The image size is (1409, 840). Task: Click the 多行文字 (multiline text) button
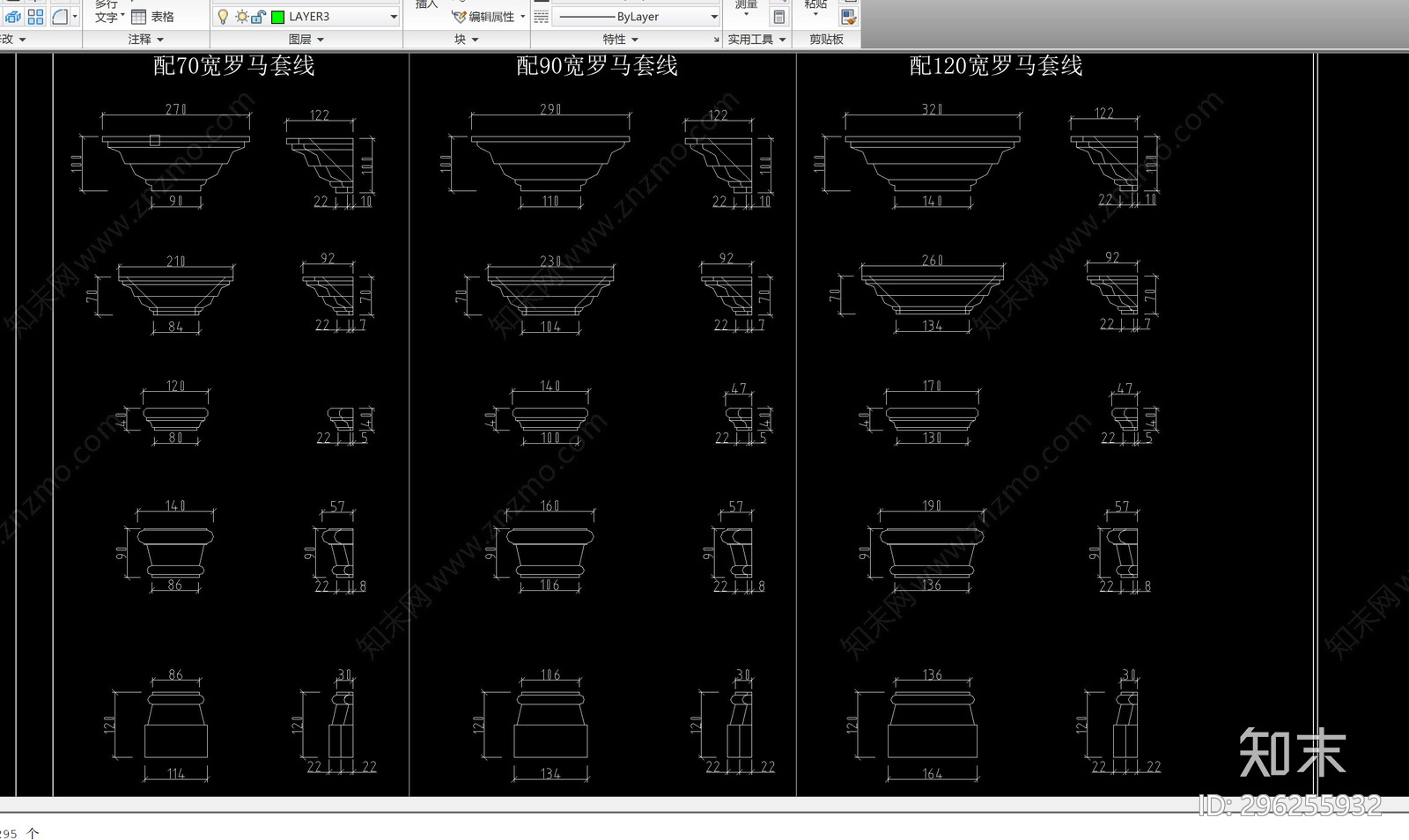pyautogui.click(x=107, y=11)
